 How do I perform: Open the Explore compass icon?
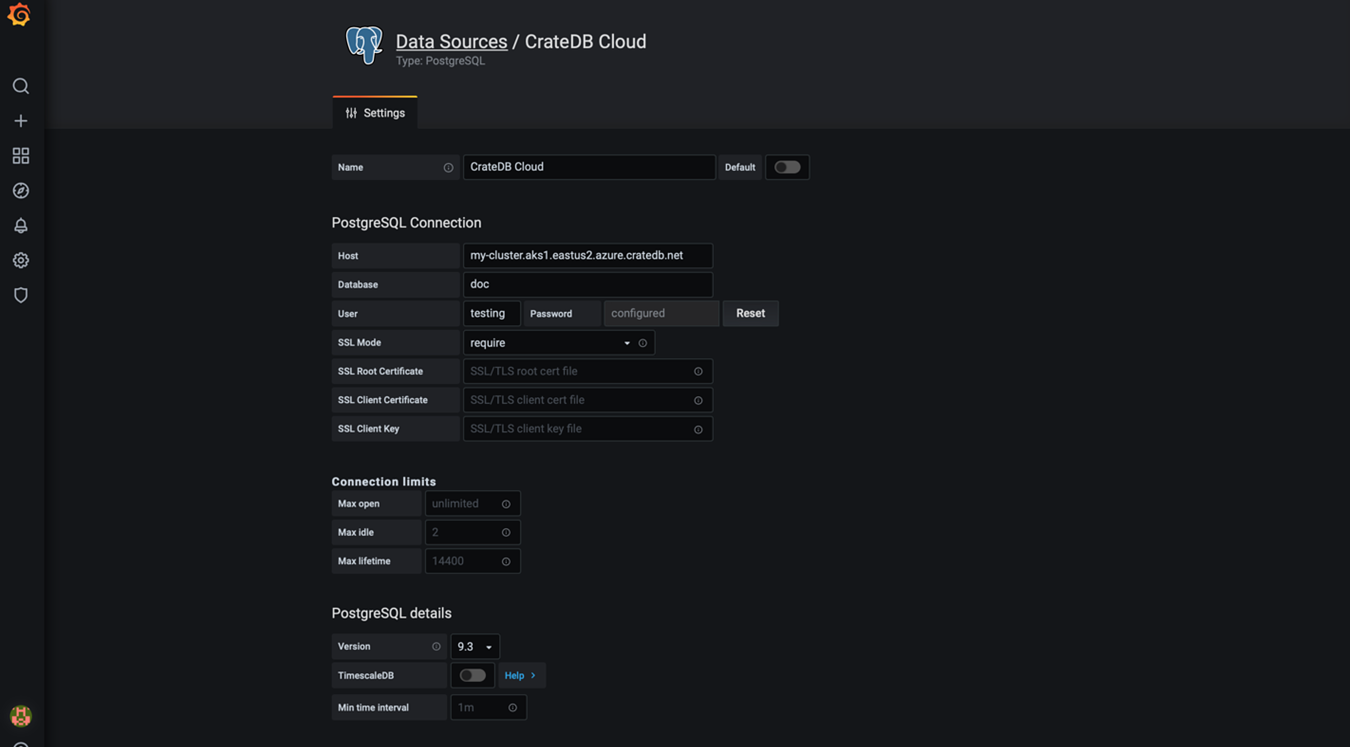tap(20, 191)
